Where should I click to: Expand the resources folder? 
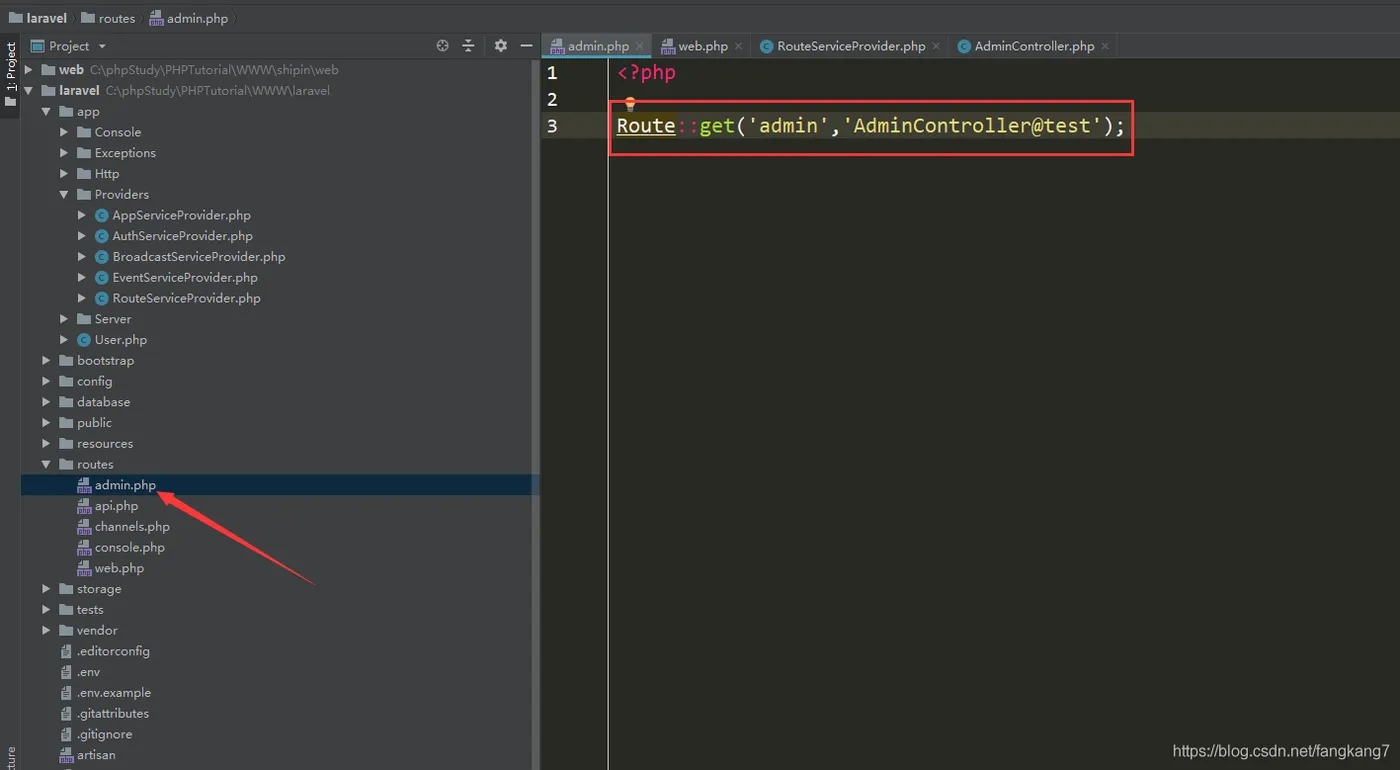(x=46, y=444)
